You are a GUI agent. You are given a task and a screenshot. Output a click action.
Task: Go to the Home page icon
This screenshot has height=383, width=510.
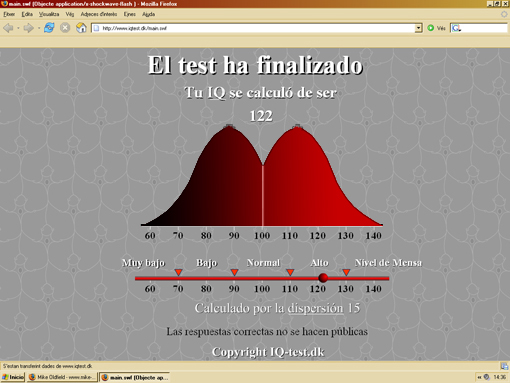(x=81, y=28)
